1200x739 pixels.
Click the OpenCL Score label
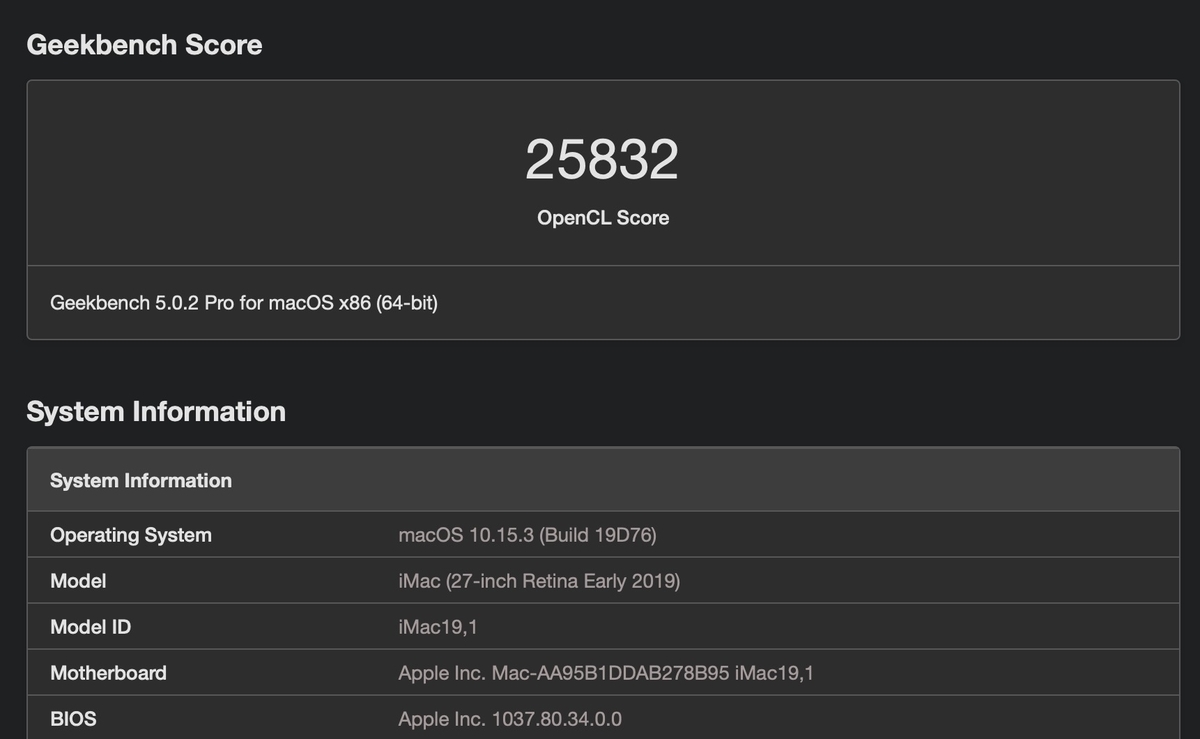[603, 217]
